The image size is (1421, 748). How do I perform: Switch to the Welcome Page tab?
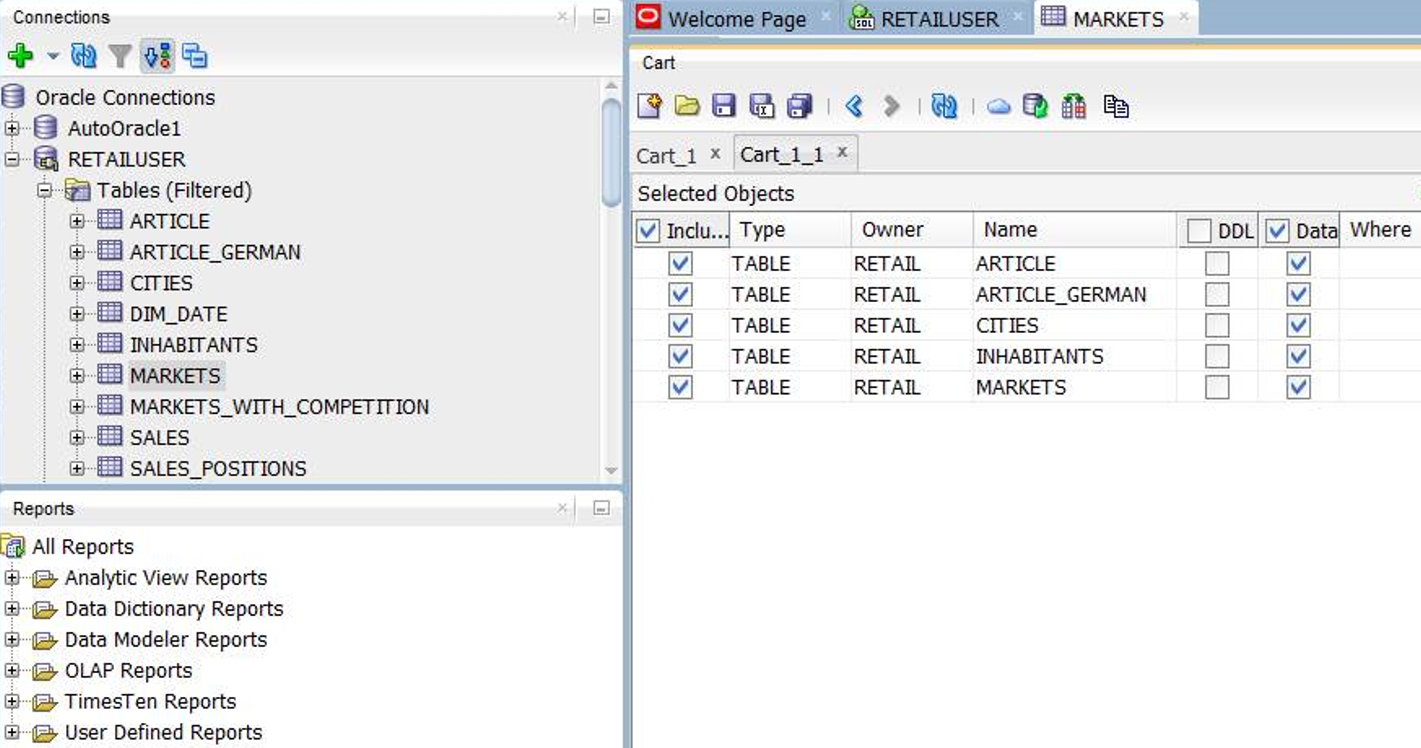[x=736, y=19]
